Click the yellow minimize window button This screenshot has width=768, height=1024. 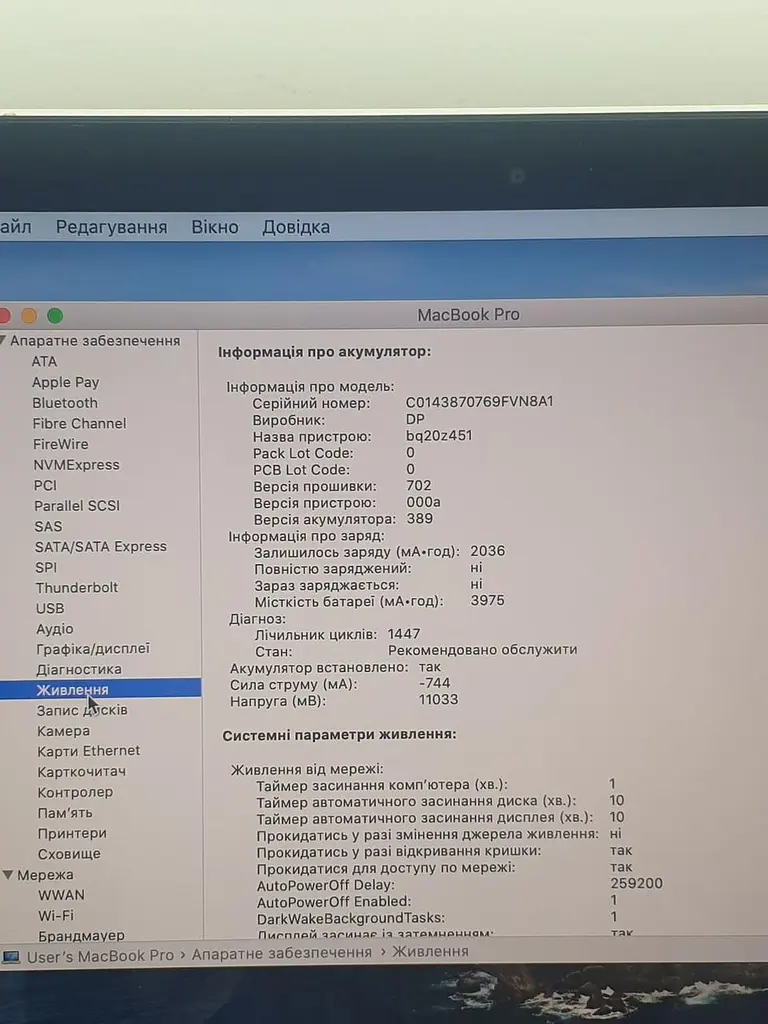(29, 315)
